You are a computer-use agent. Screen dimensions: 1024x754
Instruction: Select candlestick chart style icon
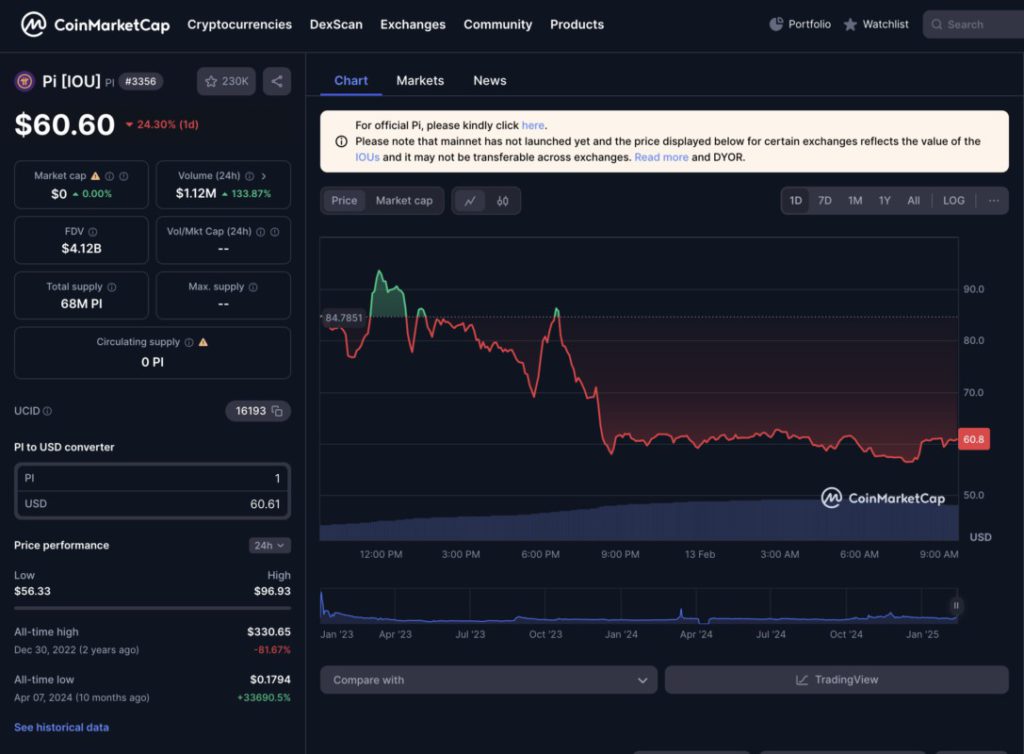[502, 201]
